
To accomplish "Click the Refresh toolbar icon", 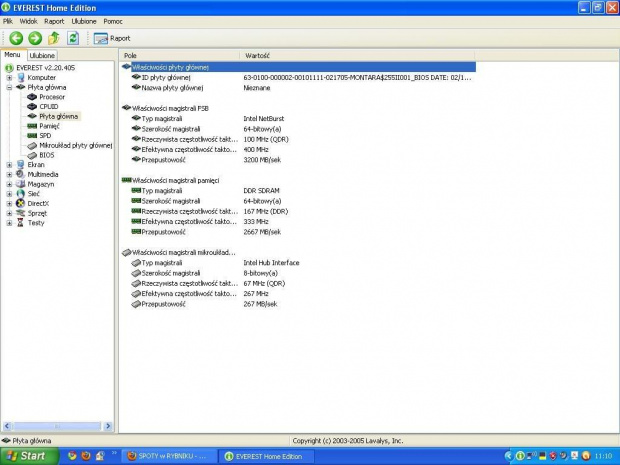I will (x=73, y=38).
